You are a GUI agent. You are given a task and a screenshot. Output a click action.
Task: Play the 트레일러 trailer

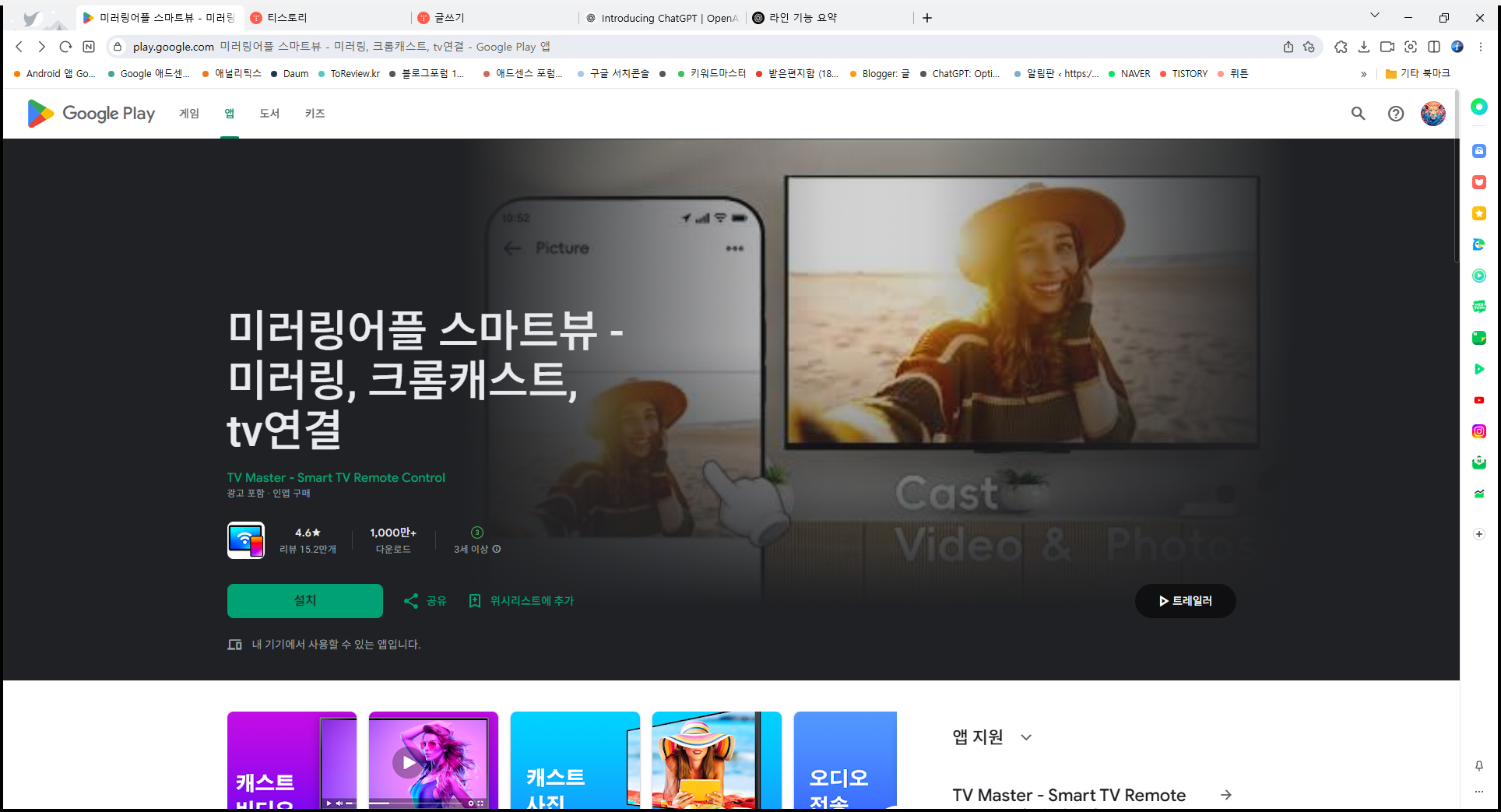1185,600
